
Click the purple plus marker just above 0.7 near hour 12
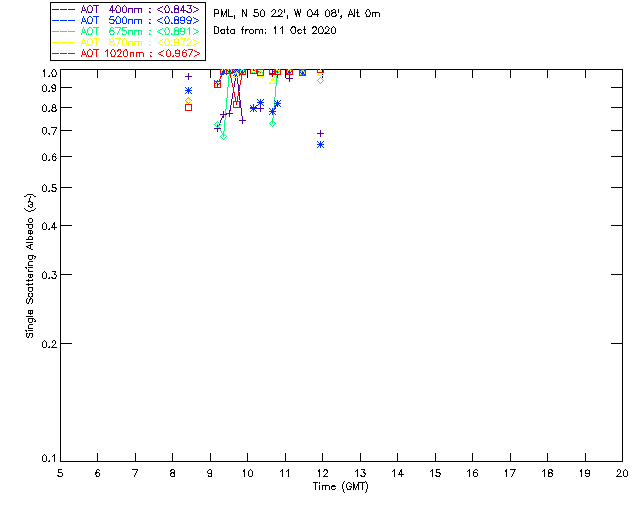(x=320, y=134)
